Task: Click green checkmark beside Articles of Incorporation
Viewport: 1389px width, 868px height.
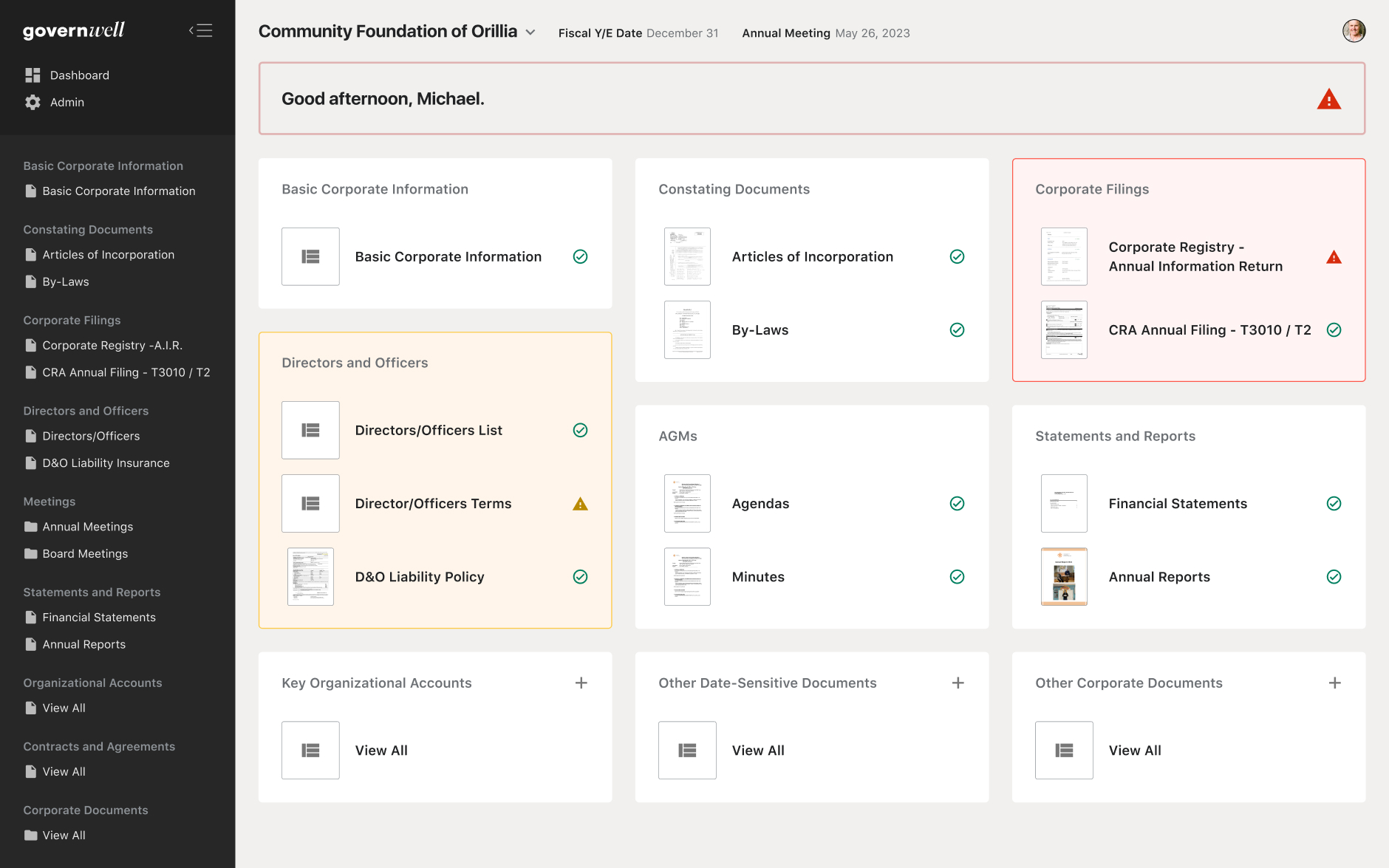Action: point(957,257)
